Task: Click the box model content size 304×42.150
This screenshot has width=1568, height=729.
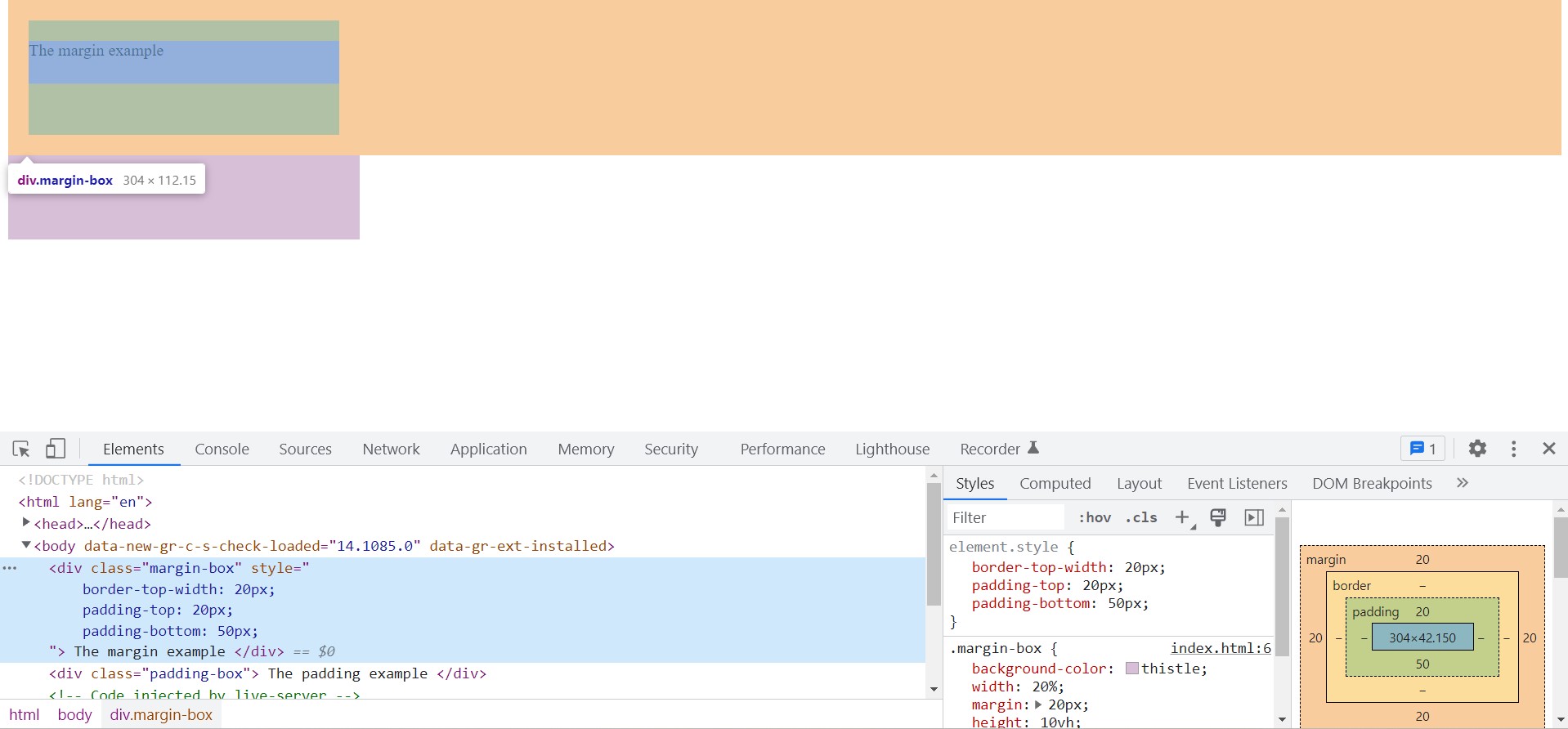Action: pyautogui.click(x=1422, y=637)
